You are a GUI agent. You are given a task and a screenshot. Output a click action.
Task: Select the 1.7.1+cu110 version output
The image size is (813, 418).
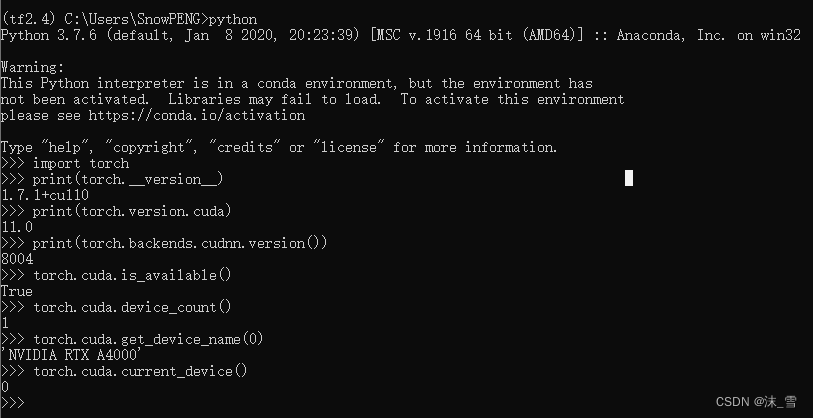(45, 195)
